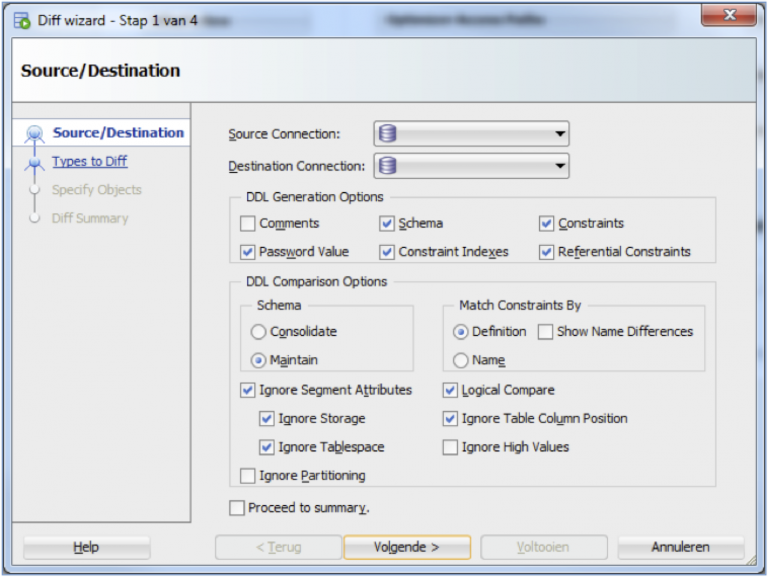This screenshot has height=577, width=768.
Task: Open Help for the wizard
Action: coord(86,547)
